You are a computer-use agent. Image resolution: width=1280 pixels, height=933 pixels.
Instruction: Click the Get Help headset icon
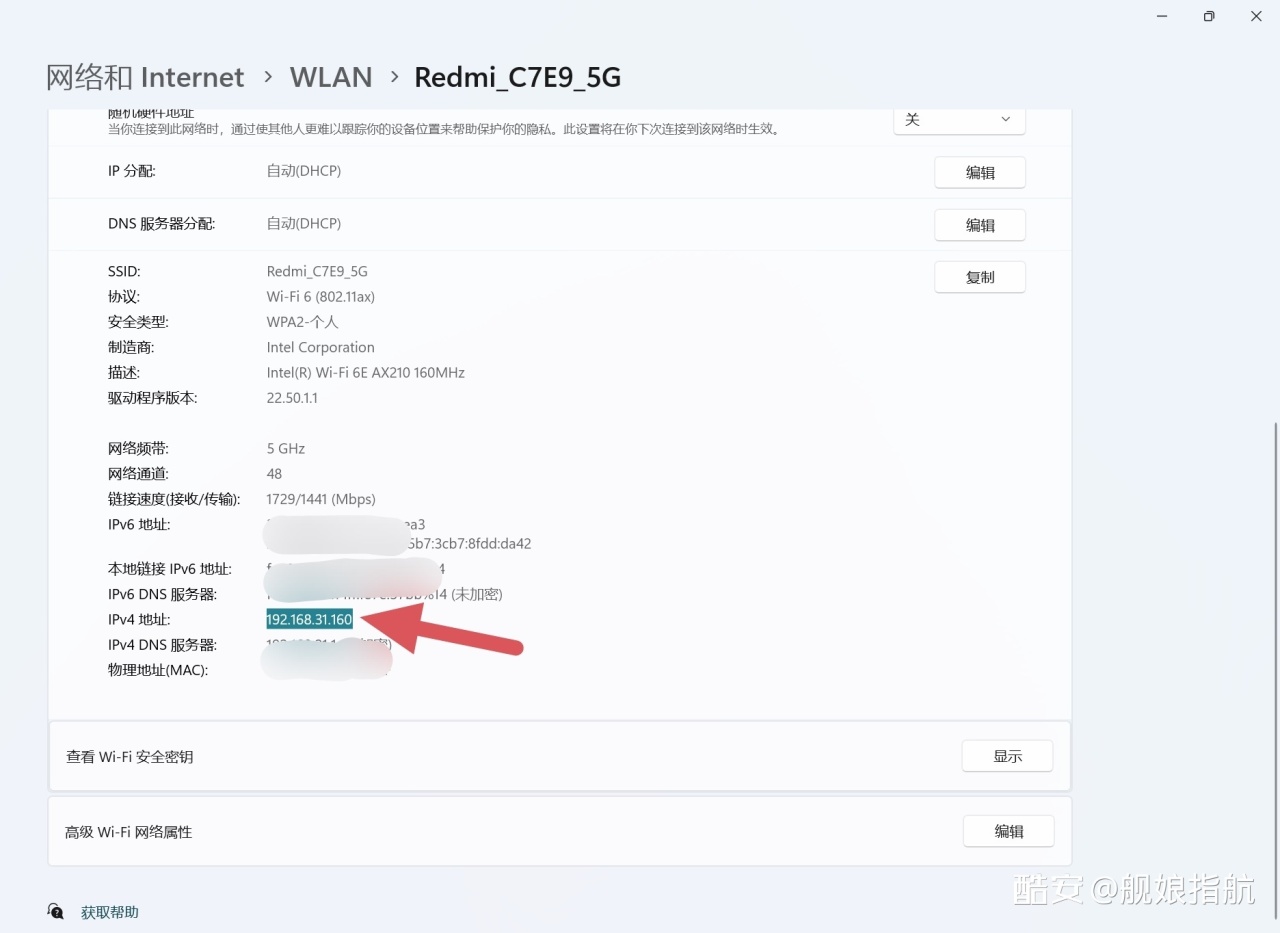pos(56,911)
